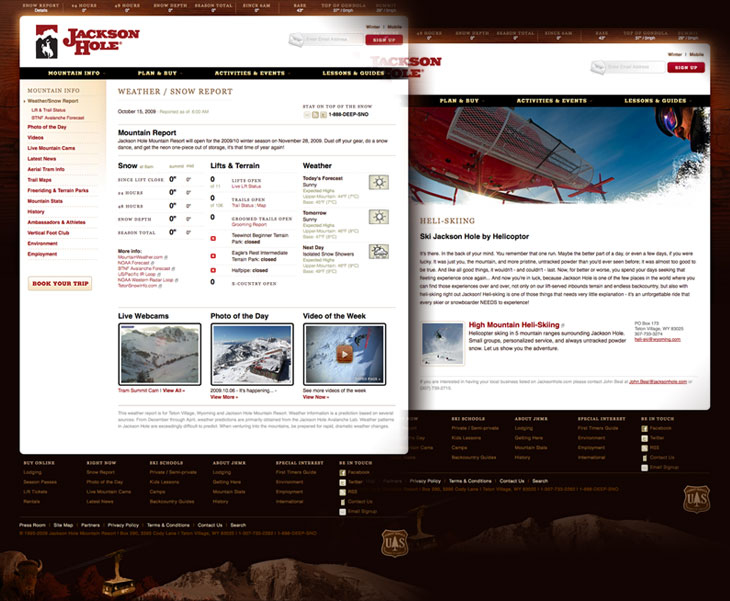Select Mobile on the Heli-Skiing page header
The image size is (730, 601).
[x=696, y=54]
